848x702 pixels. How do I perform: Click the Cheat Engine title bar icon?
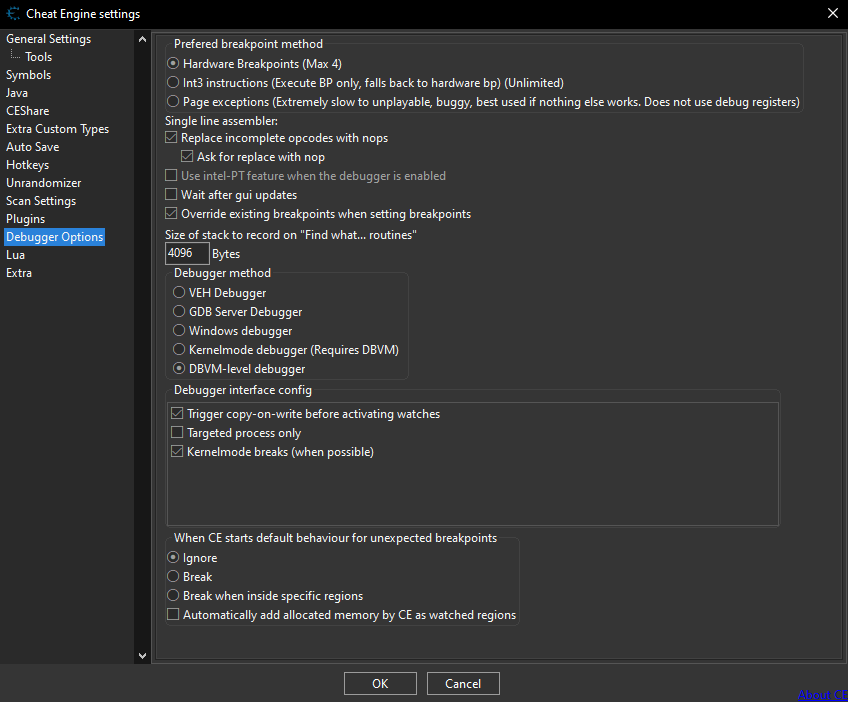(x=13, y=13)
